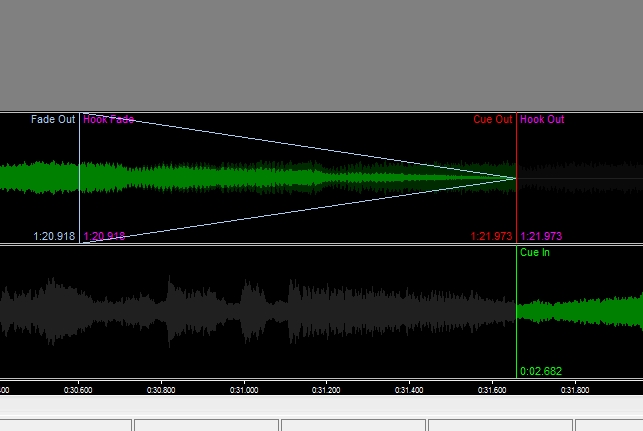Click the 0:31.000 timeline ruler mark
Viewport: 643px width, 431px height.
point(244,389)
